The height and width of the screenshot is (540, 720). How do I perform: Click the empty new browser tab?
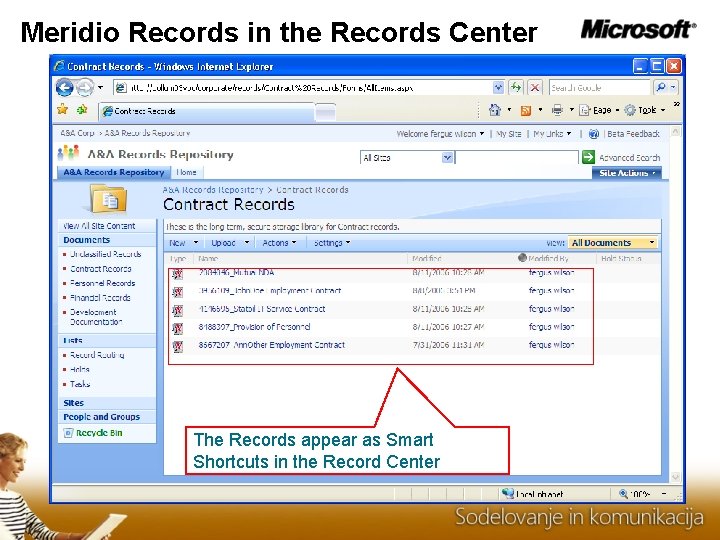point(326,112)
